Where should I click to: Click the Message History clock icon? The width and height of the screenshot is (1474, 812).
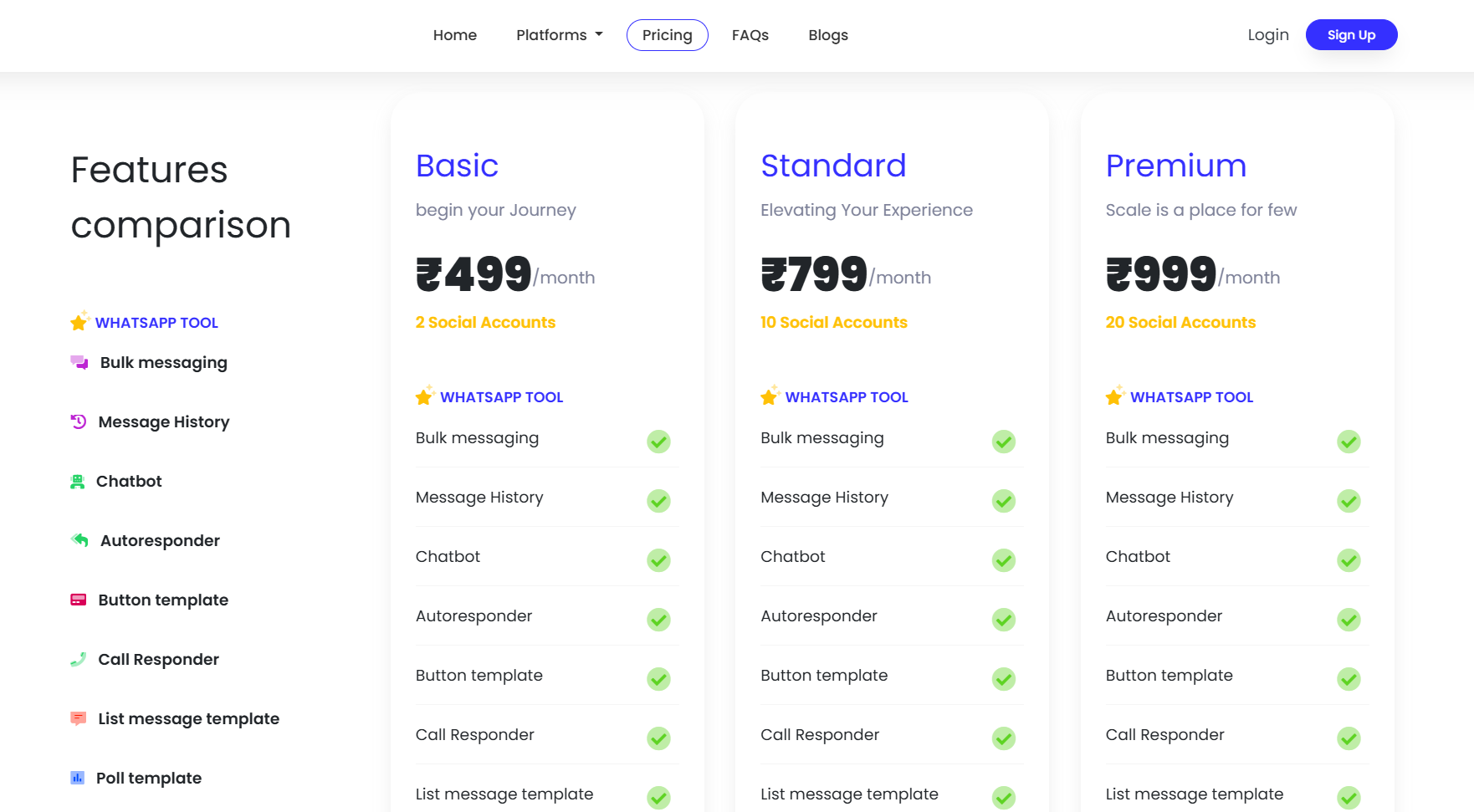(x=79, y=422)
